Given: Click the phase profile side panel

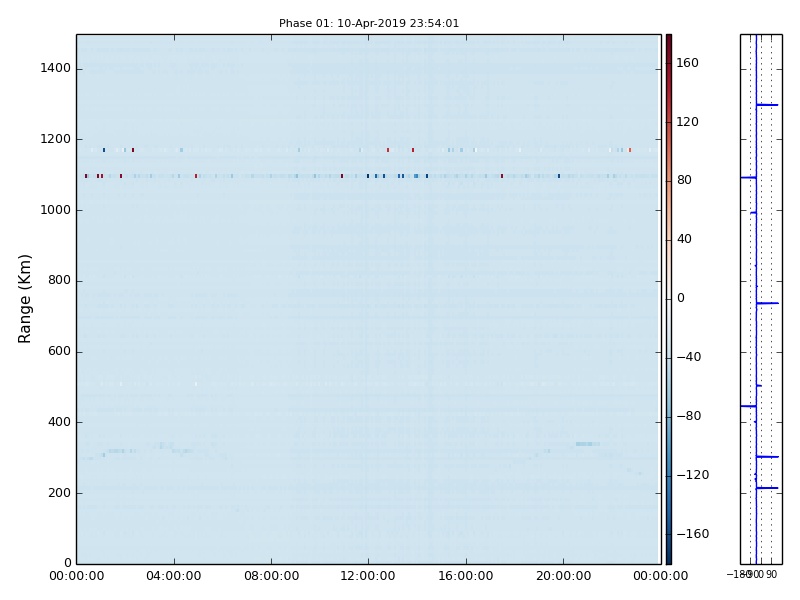Looking at the screenshot, I should point(761,299).
